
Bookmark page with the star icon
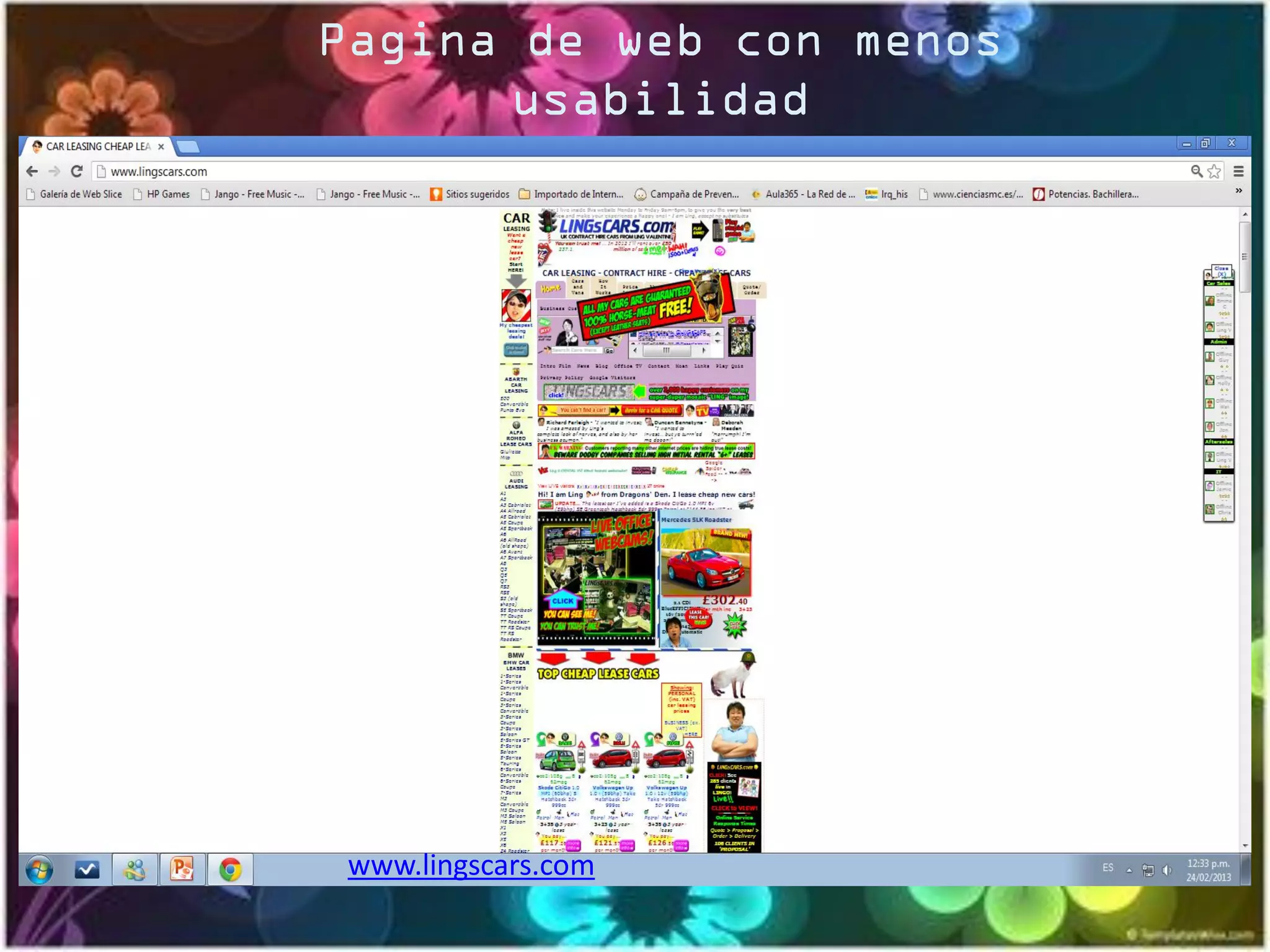coord(1214,171)
